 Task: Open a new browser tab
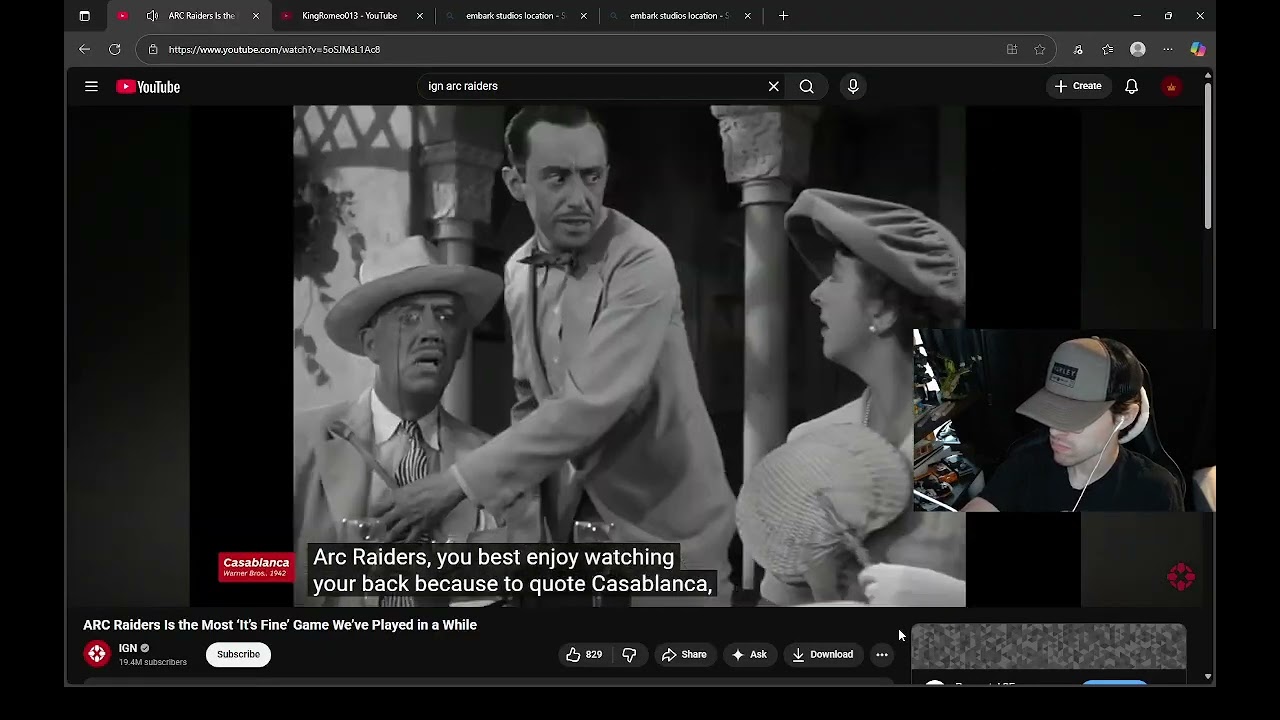click(x=783, y=16)
